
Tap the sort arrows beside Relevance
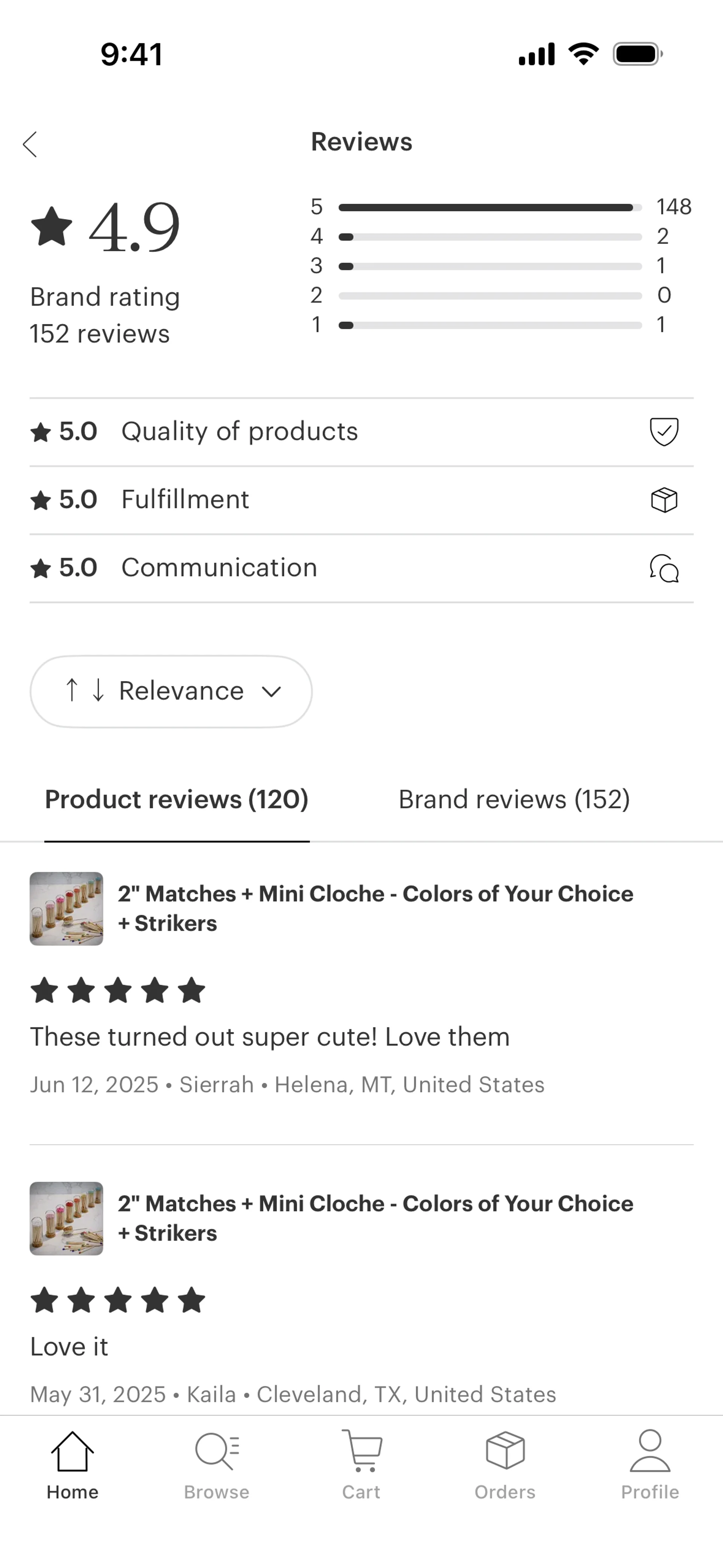pos(85,690)
